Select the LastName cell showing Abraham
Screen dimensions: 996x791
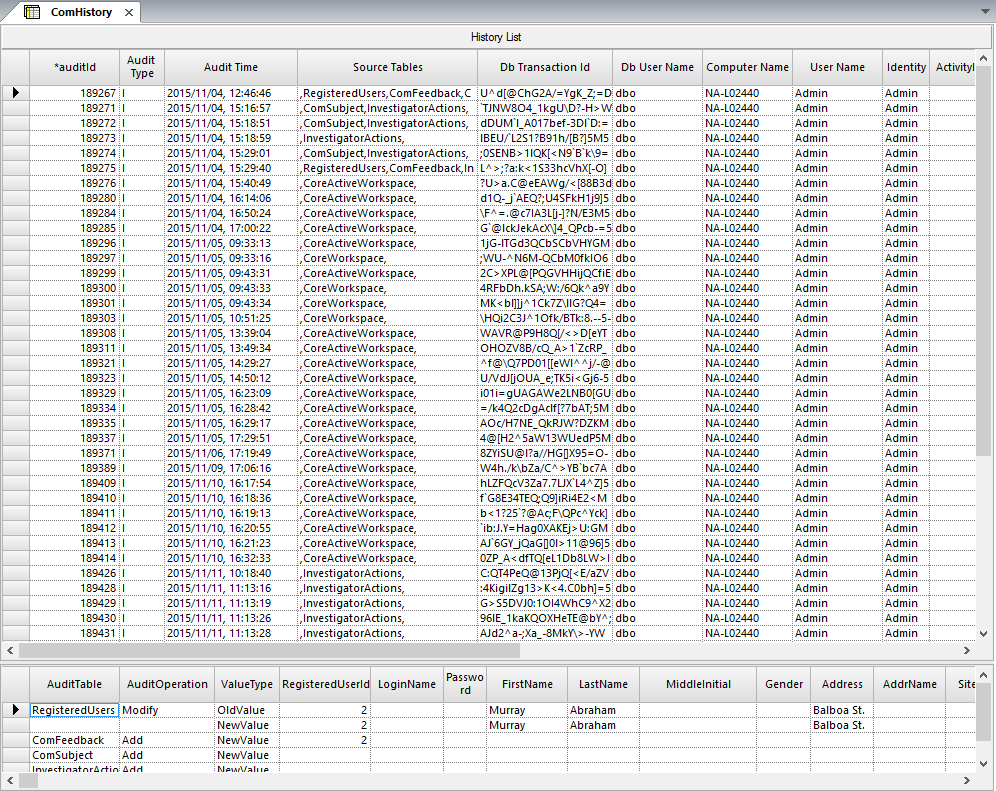point(600,710)
